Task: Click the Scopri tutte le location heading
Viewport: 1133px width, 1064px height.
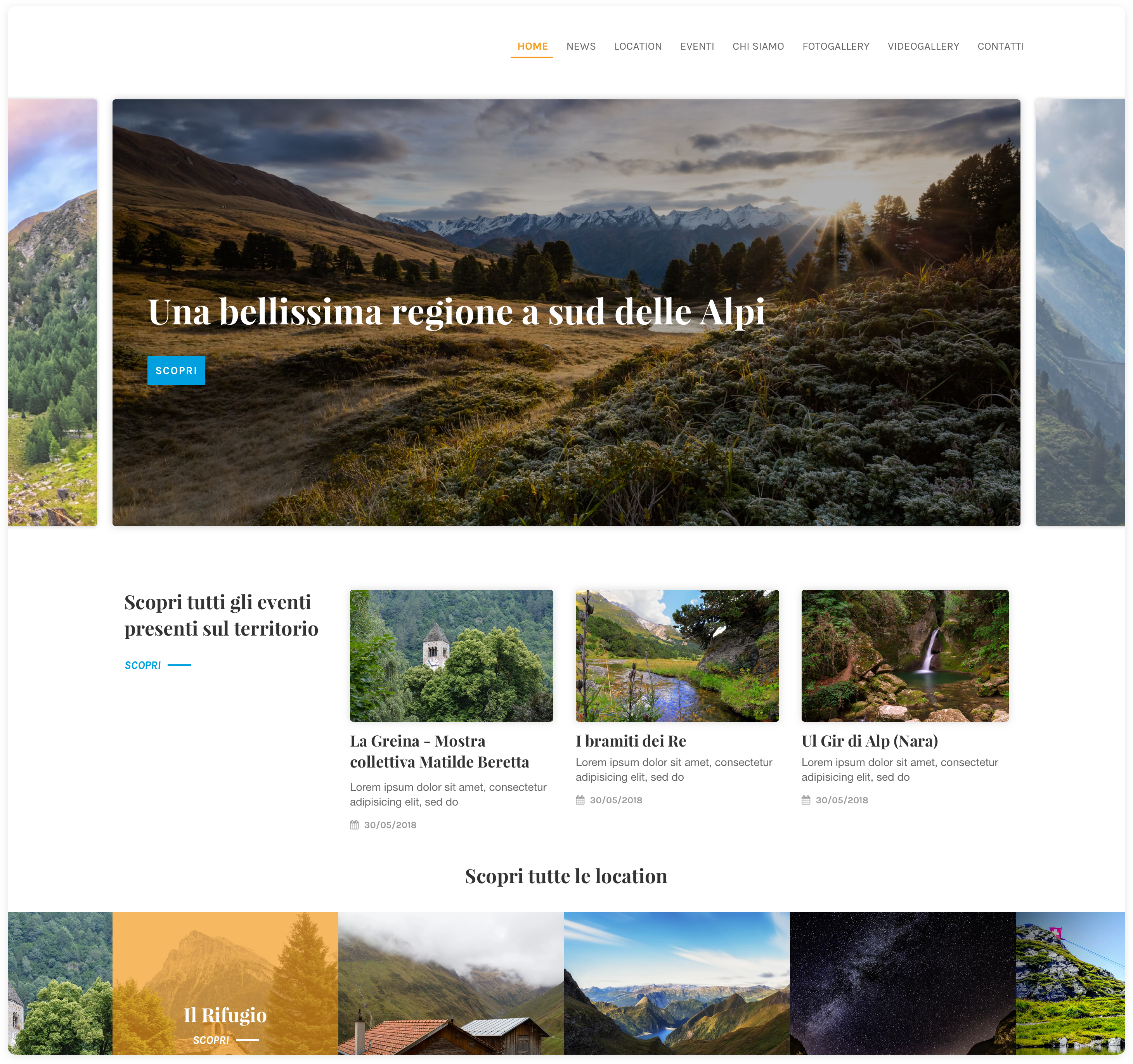Action: click(566, 876)
